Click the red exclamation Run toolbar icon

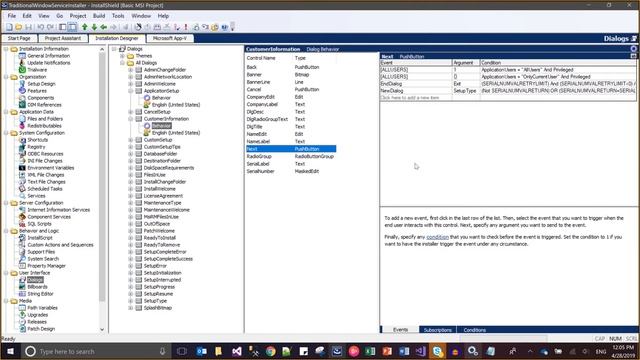coord(186,27)
